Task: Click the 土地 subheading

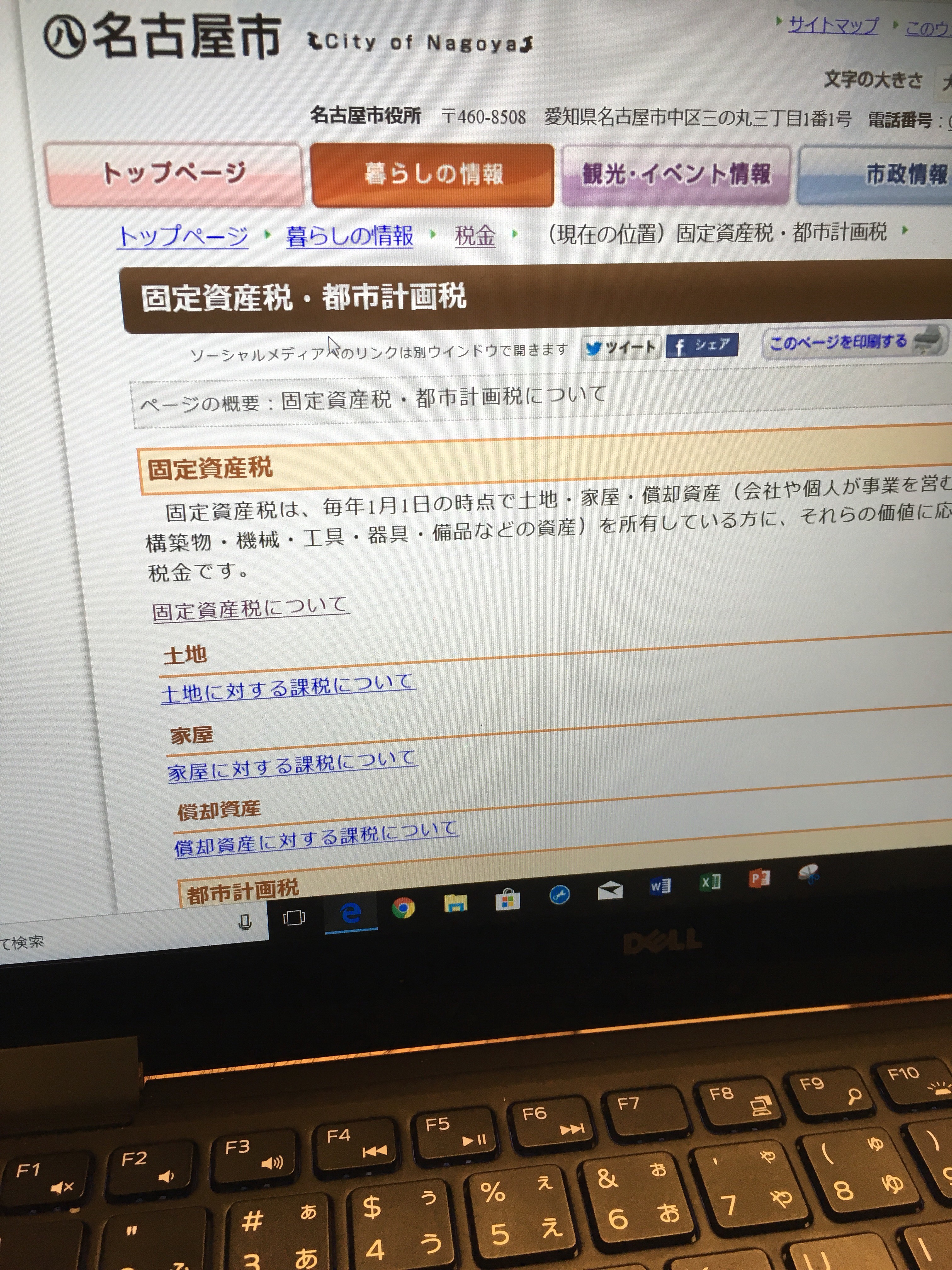Action: pos(185,654)
